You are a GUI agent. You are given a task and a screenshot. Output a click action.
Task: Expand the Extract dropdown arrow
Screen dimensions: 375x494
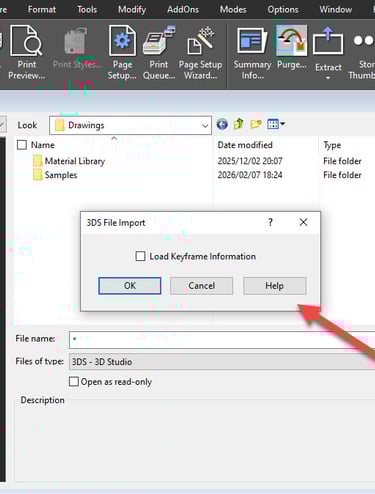coord(328,78)
